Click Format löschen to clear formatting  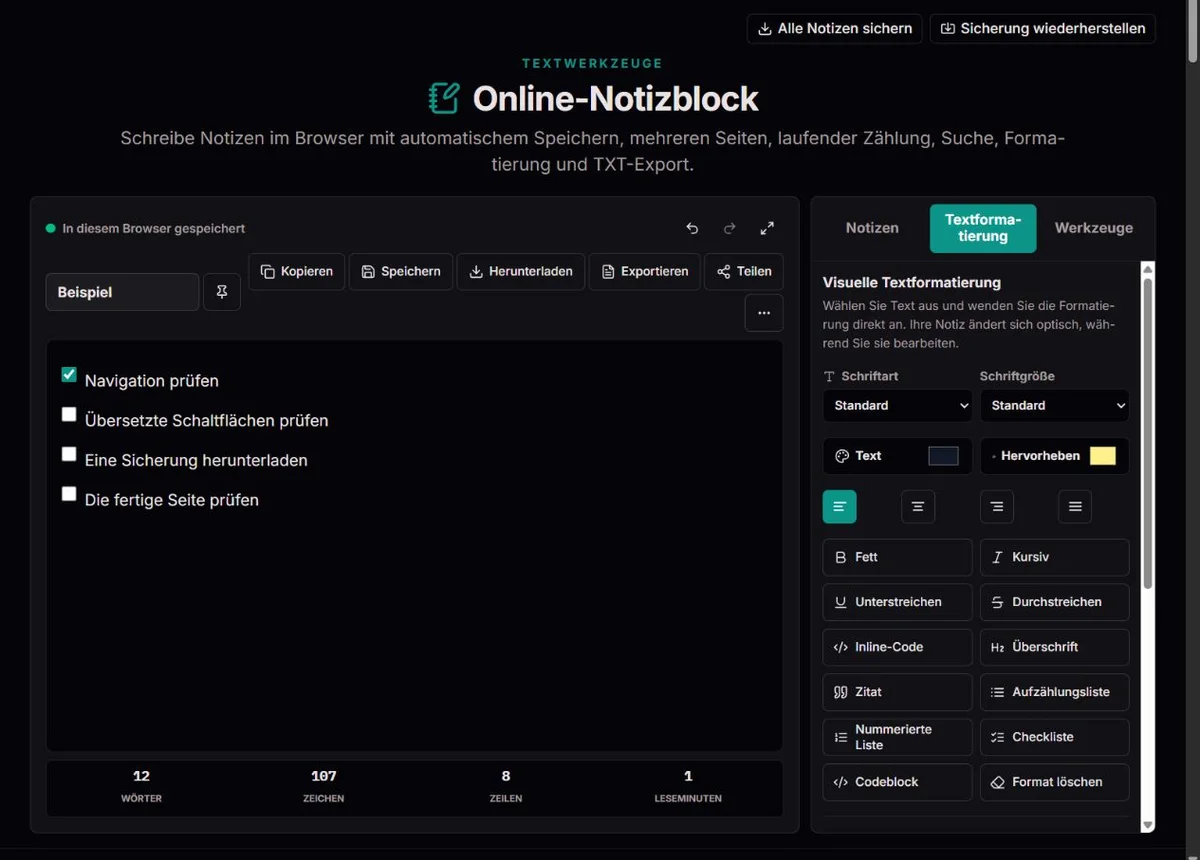click(x=1055, y=782)
